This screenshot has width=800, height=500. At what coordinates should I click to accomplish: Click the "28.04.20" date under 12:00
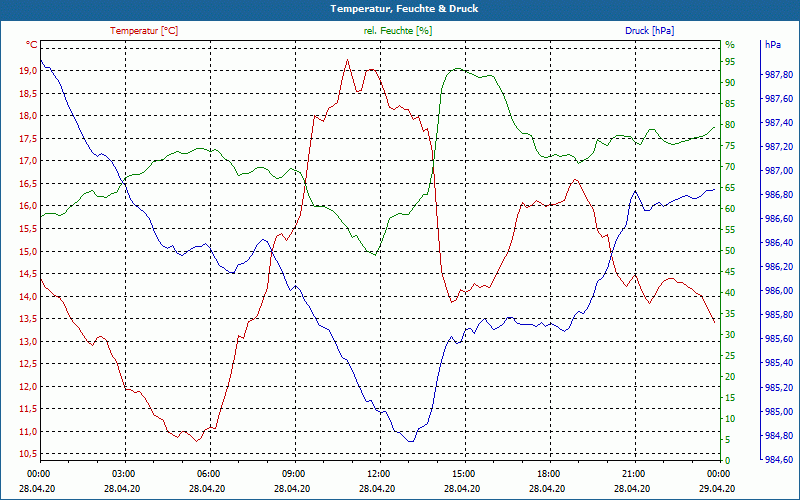click(x=377, y=489)
